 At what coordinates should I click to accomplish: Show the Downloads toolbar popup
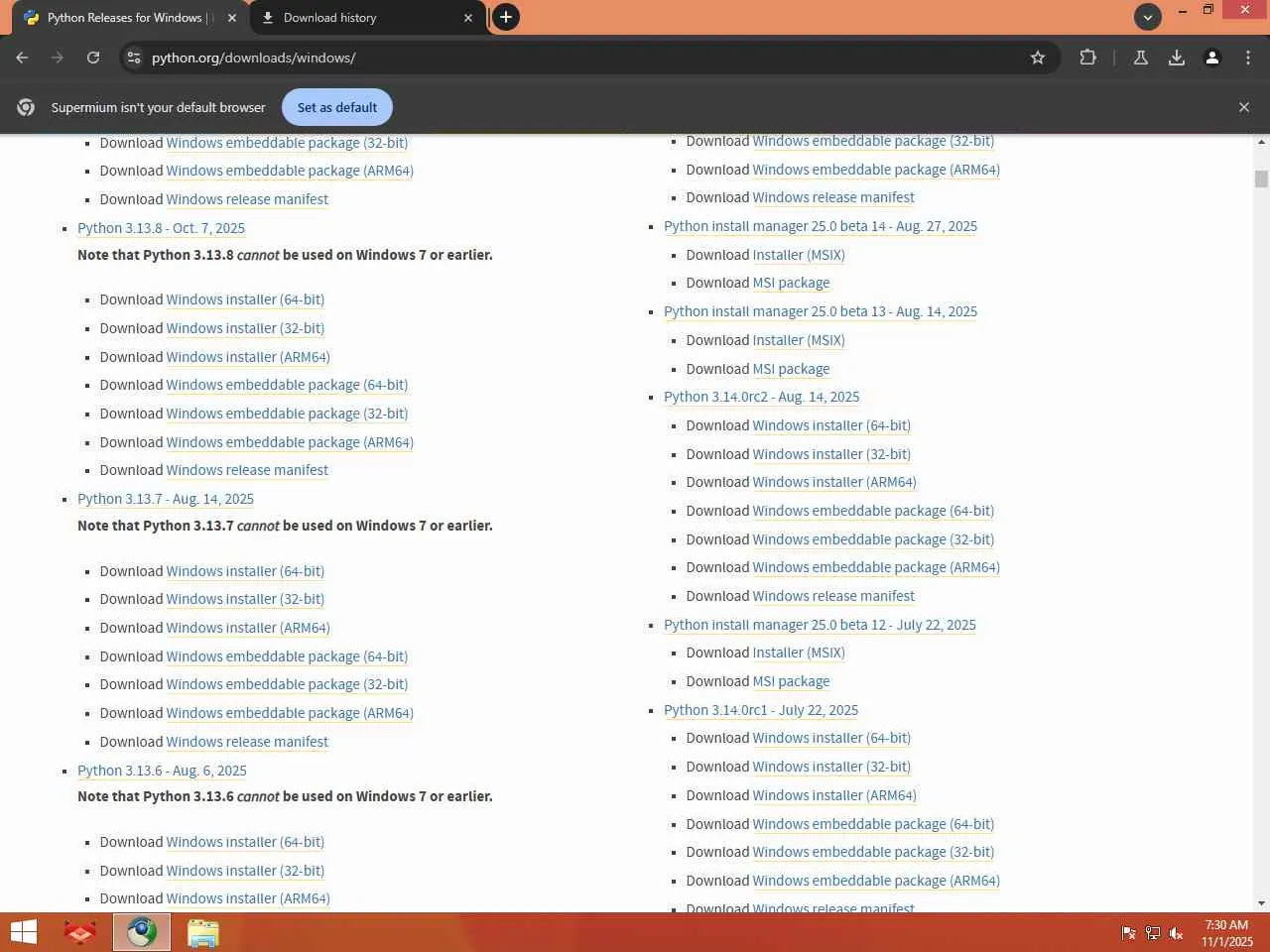coord(1177,58)
